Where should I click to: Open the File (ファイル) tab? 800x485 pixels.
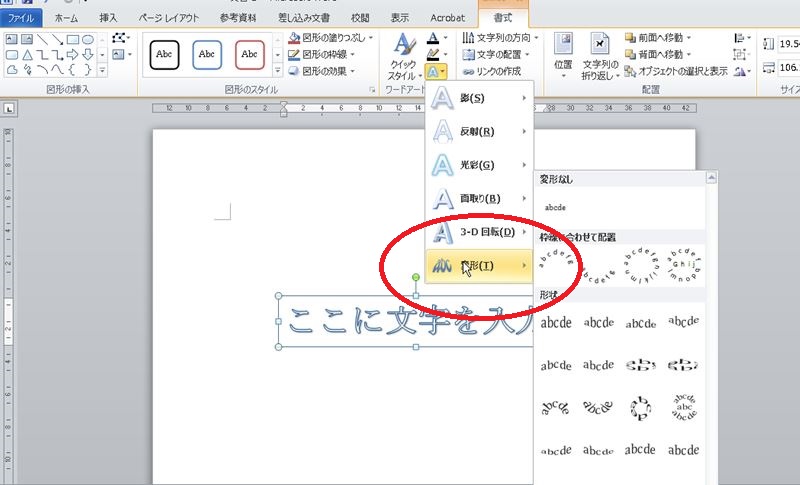[21, 18]
